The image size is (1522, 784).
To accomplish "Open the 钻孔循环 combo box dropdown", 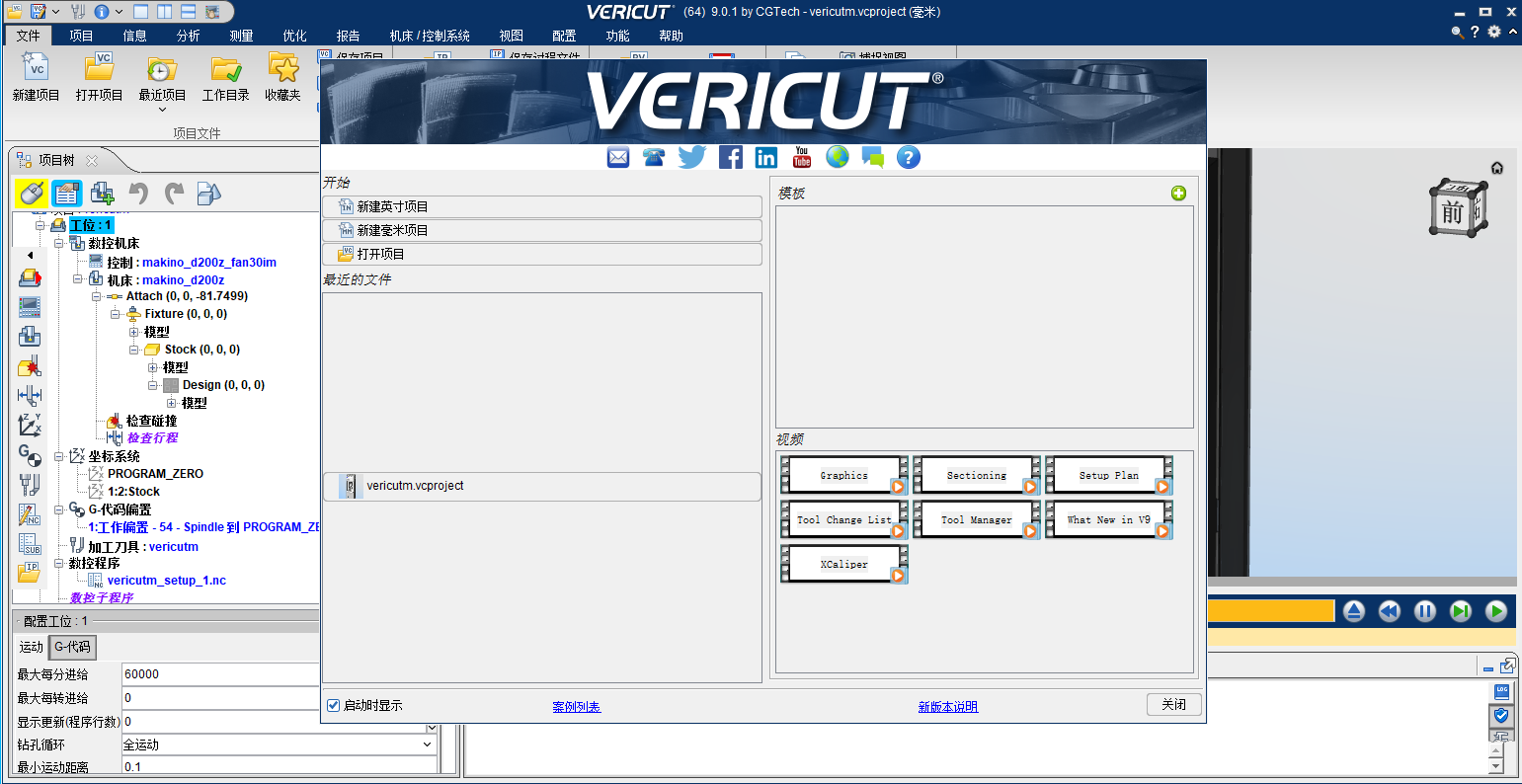I will click(x=428, y=745).
